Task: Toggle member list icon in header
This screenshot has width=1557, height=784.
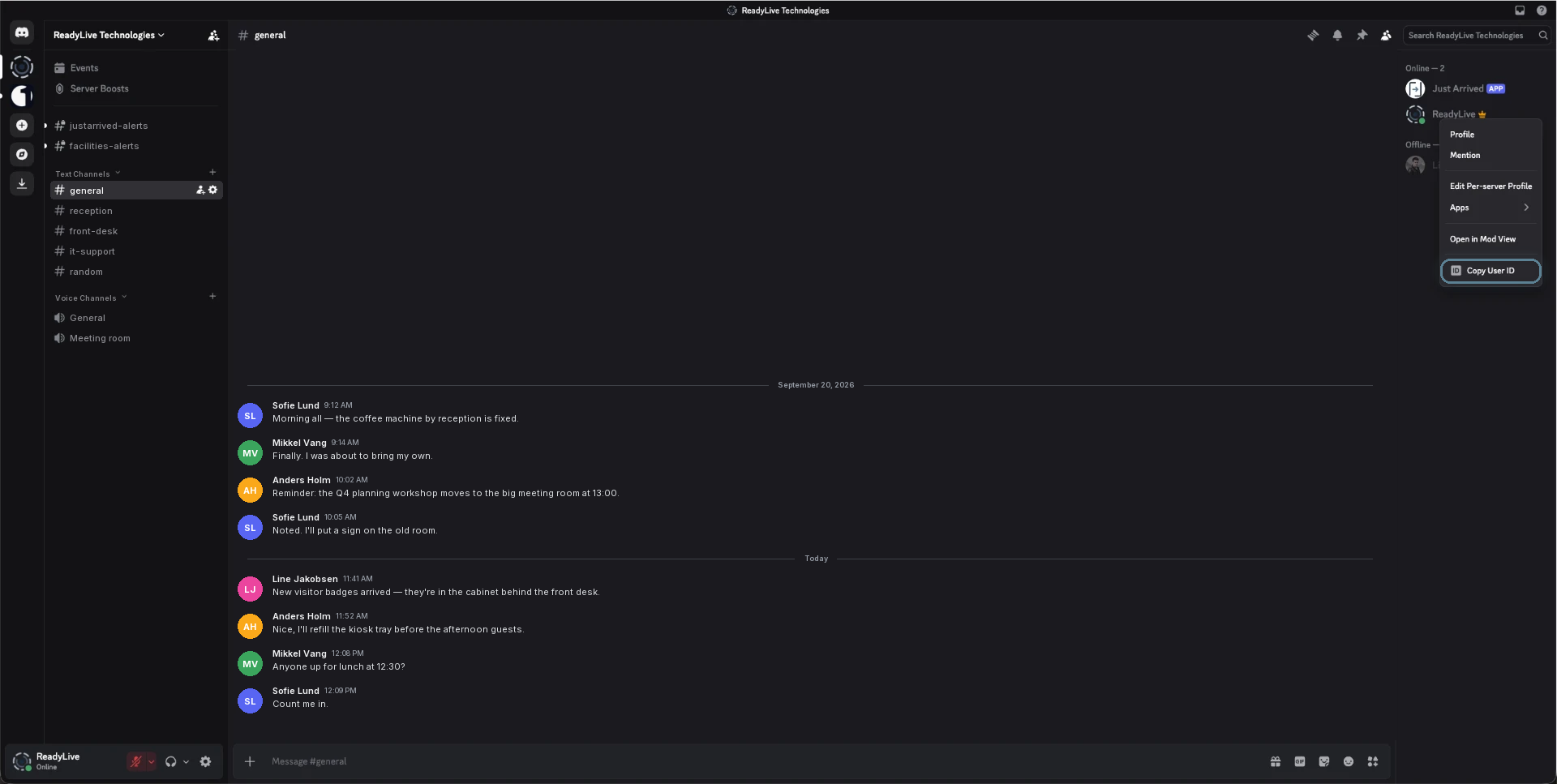Action: 1386,35
